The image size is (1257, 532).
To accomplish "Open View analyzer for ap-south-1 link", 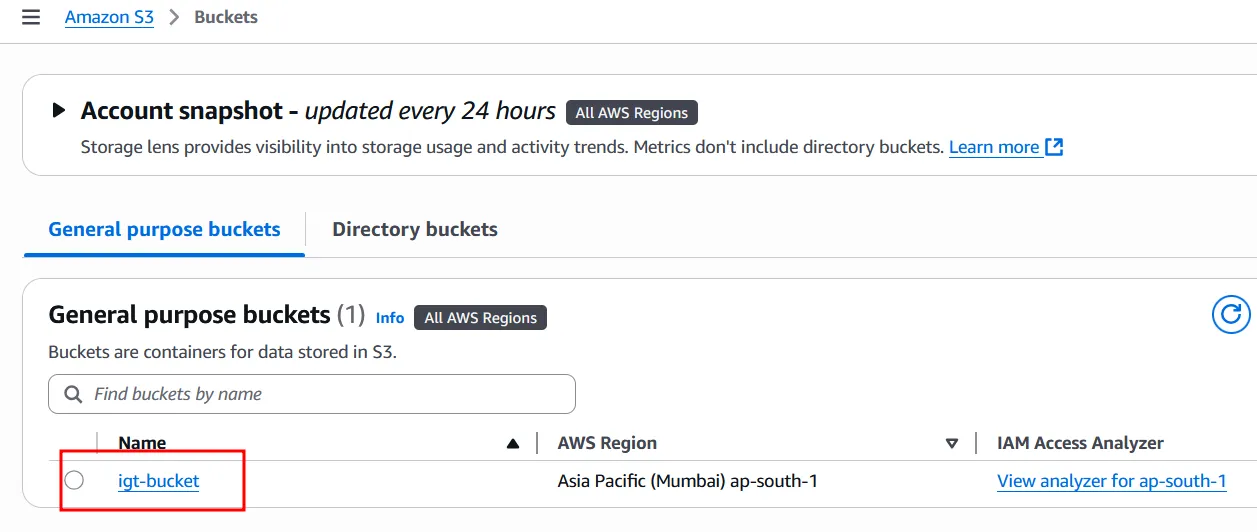I will pyautogui.click(x=1112, y=481).
